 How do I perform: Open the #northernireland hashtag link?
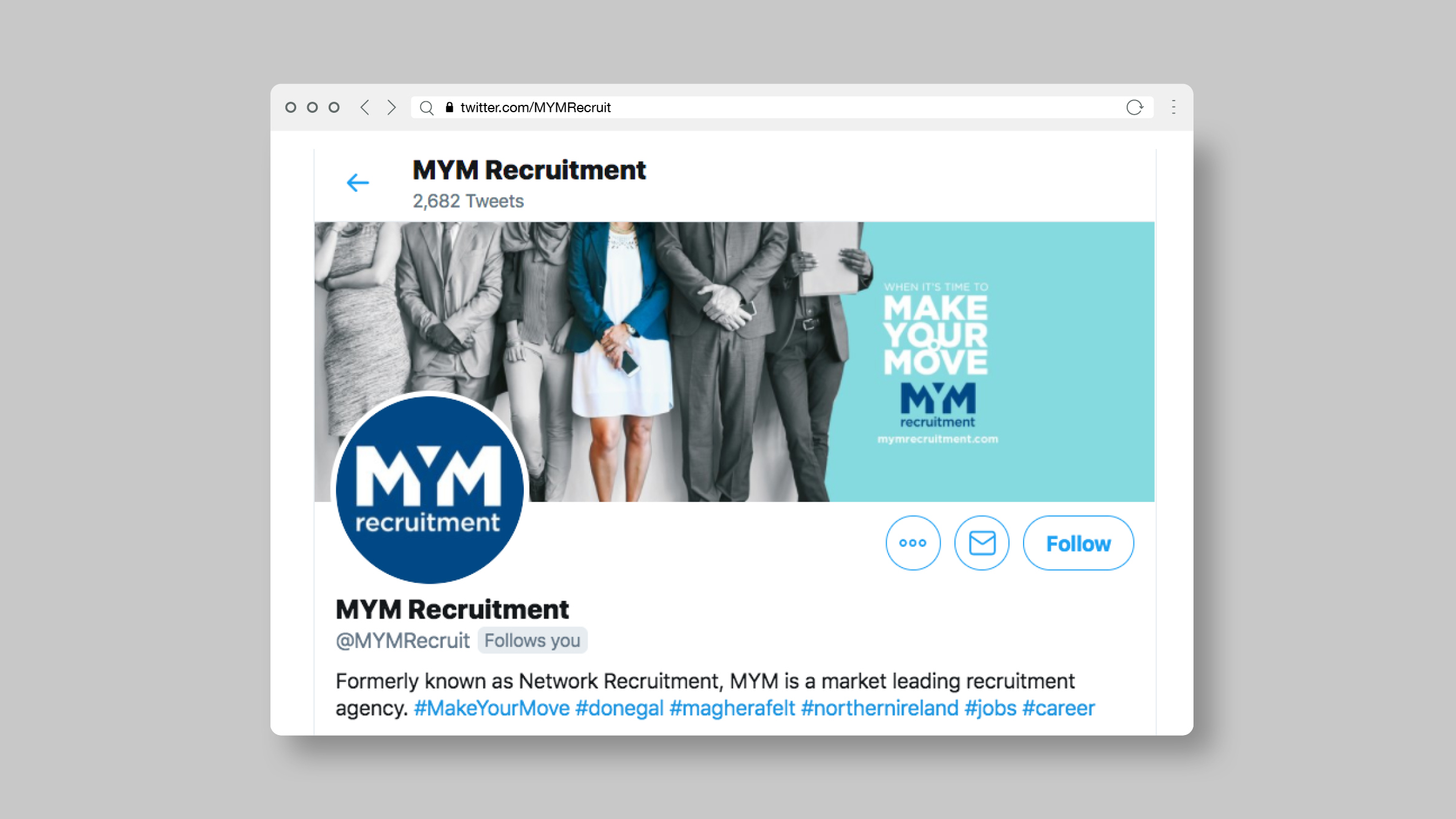click(879, 708)
